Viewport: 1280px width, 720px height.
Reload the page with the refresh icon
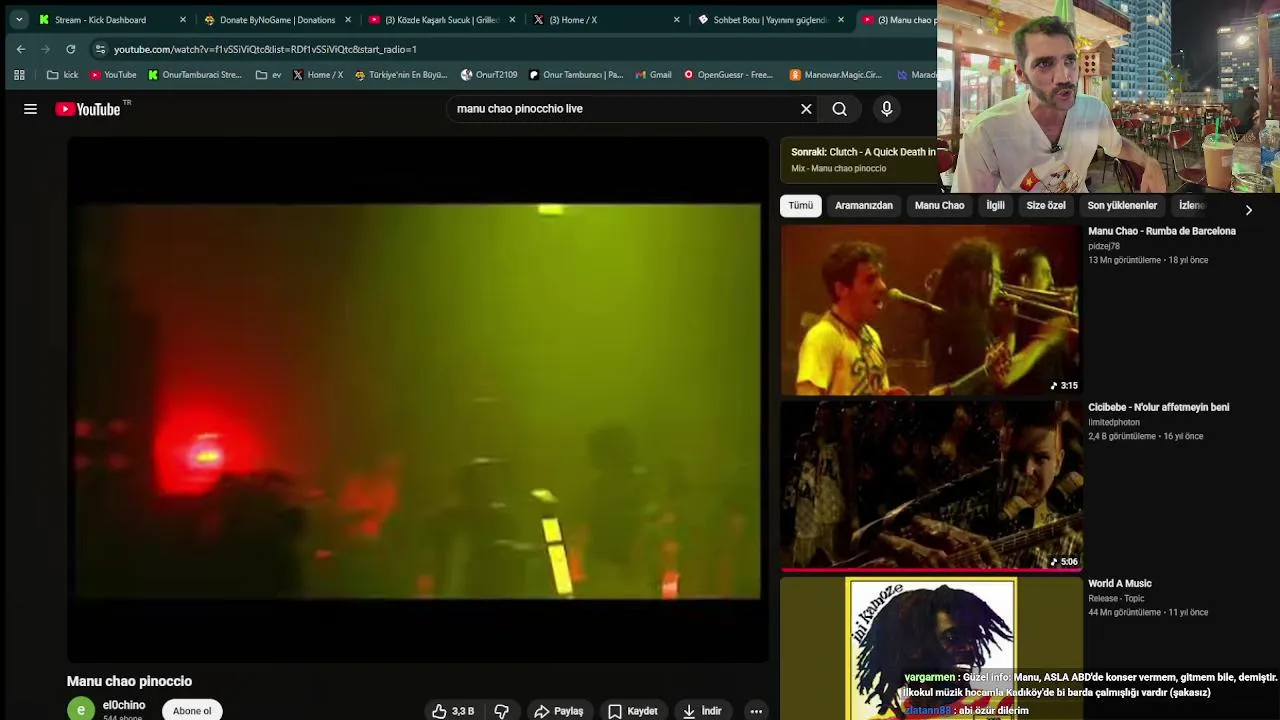click(x=70, y=49)
